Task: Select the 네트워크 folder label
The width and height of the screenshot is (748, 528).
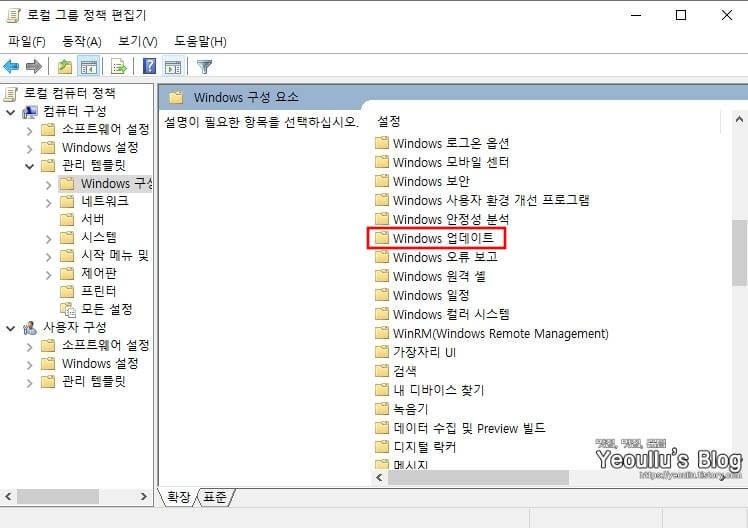Action: [x=104, y=201]
